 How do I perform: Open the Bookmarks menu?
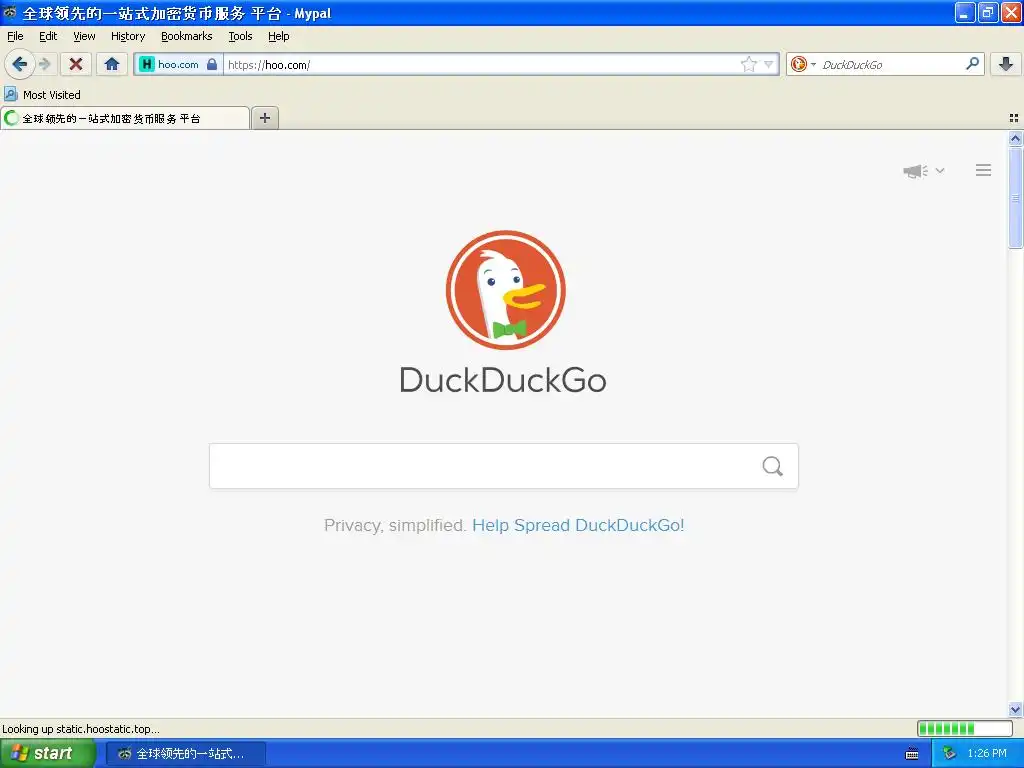[187, 36]
